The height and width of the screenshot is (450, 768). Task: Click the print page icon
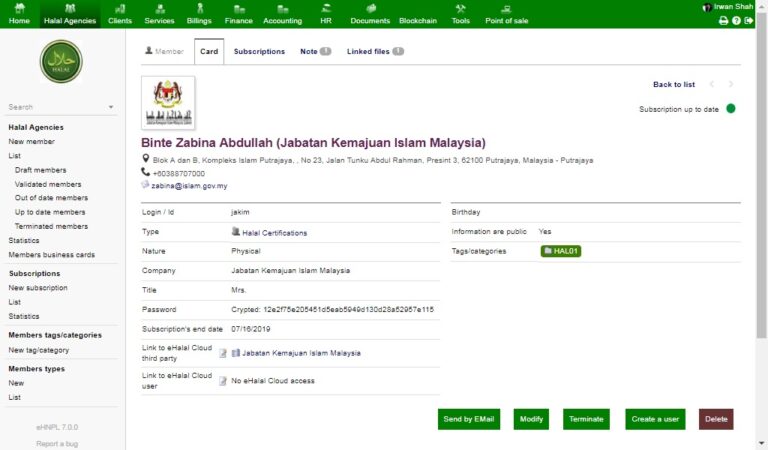723,21
